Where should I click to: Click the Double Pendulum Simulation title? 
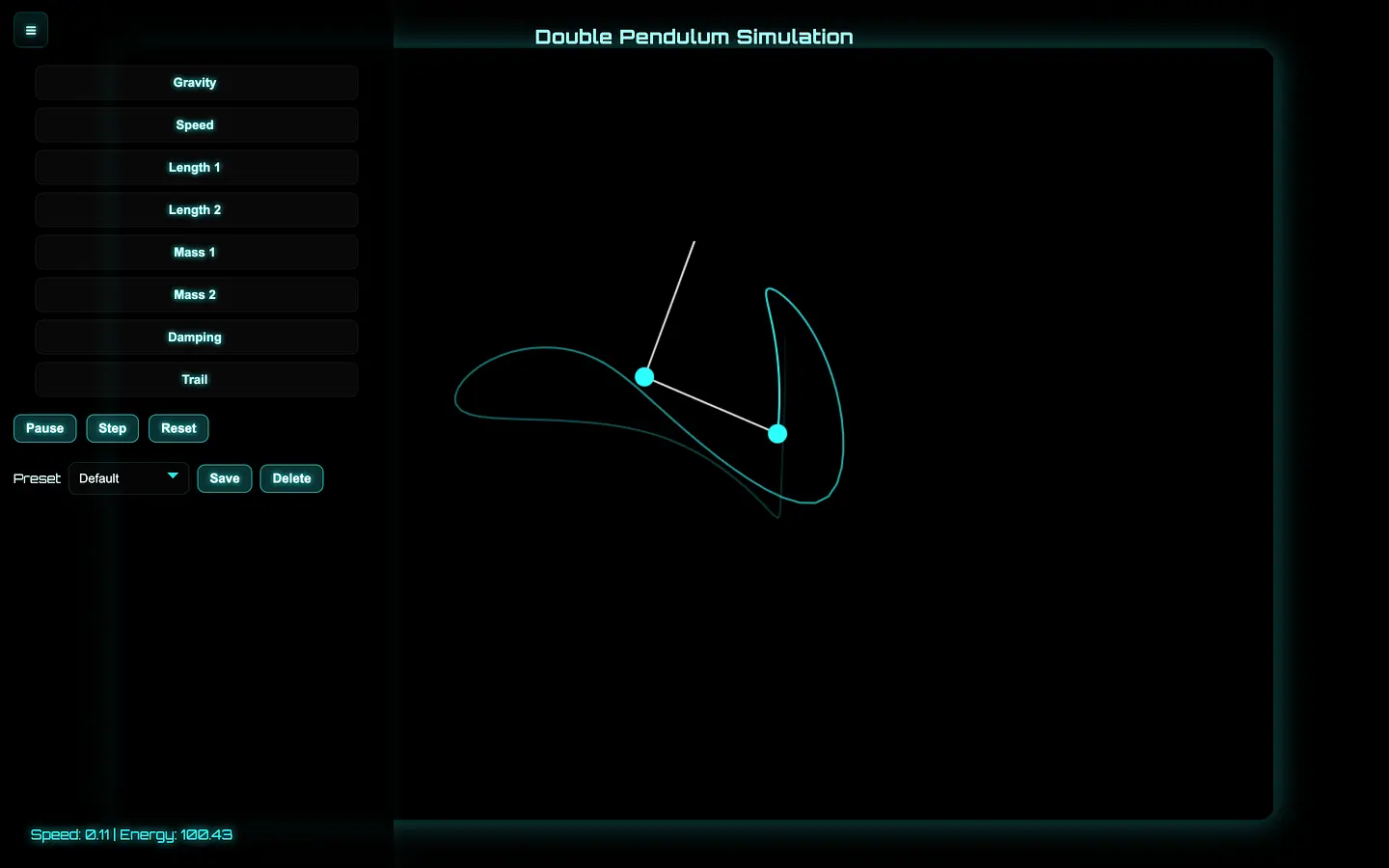click(694, 36)
